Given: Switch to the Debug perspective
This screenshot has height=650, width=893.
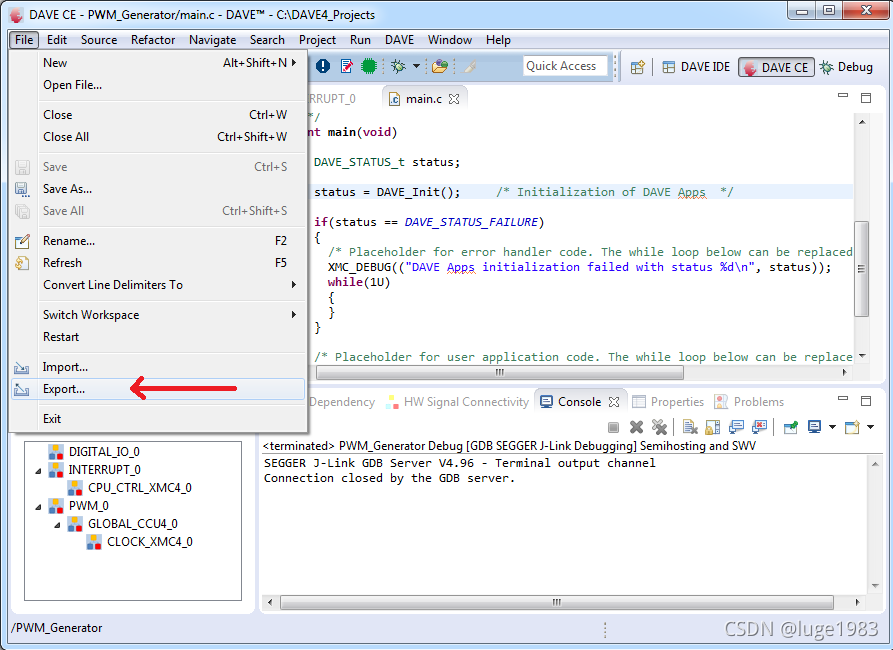Looking at the screenshot, I should [x=846, y=67].
